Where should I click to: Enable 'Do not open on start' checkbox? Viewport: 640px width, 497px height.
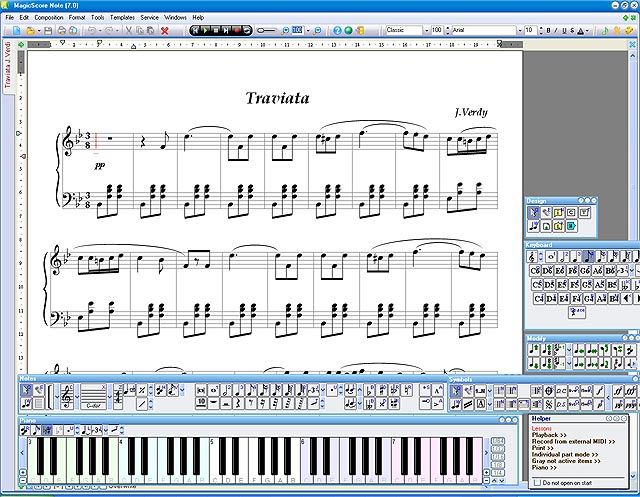[x=538, y=483]
